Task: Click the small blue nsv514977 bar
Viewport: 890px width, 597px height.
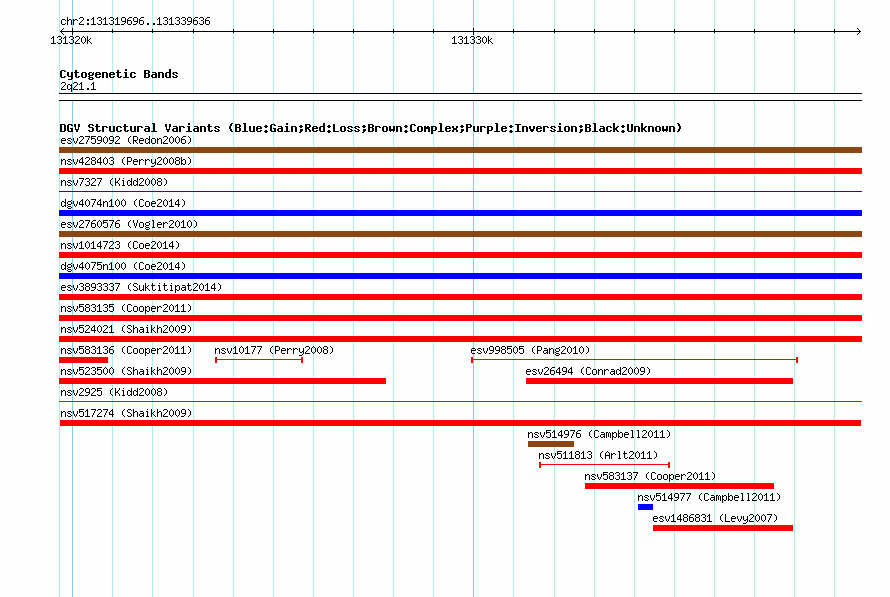Action: click(645, 507)
